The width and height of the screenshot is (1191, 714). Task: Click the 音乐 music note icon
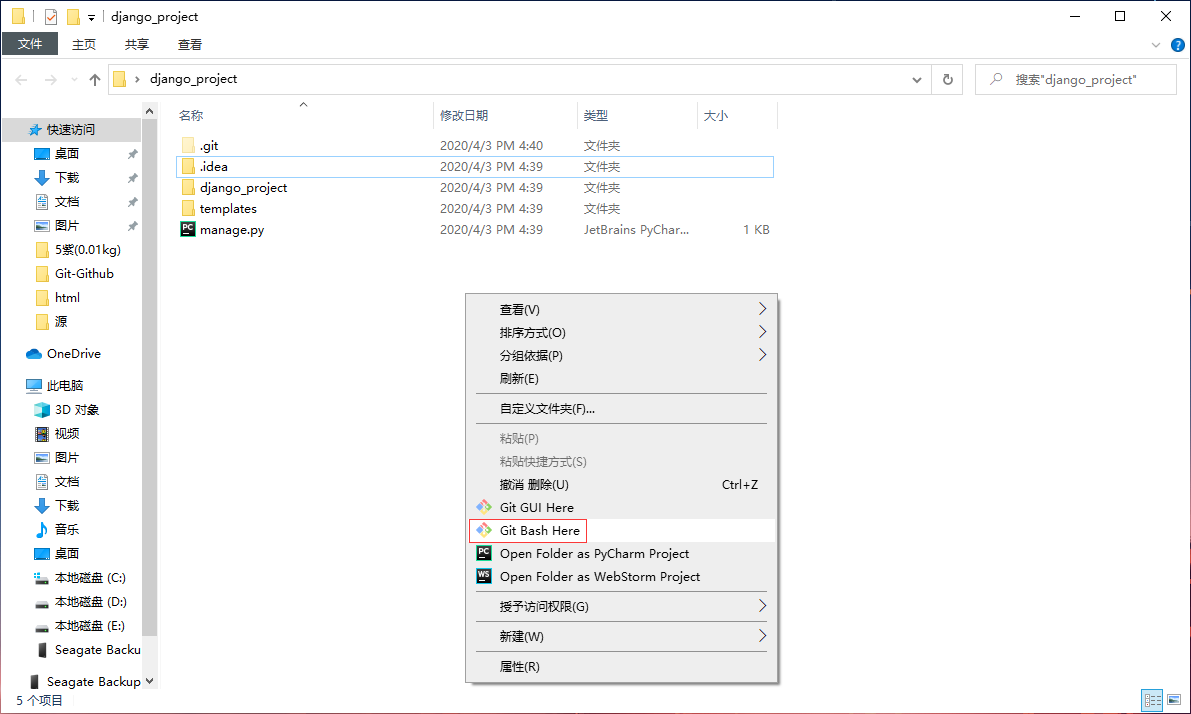coord(42,529)
